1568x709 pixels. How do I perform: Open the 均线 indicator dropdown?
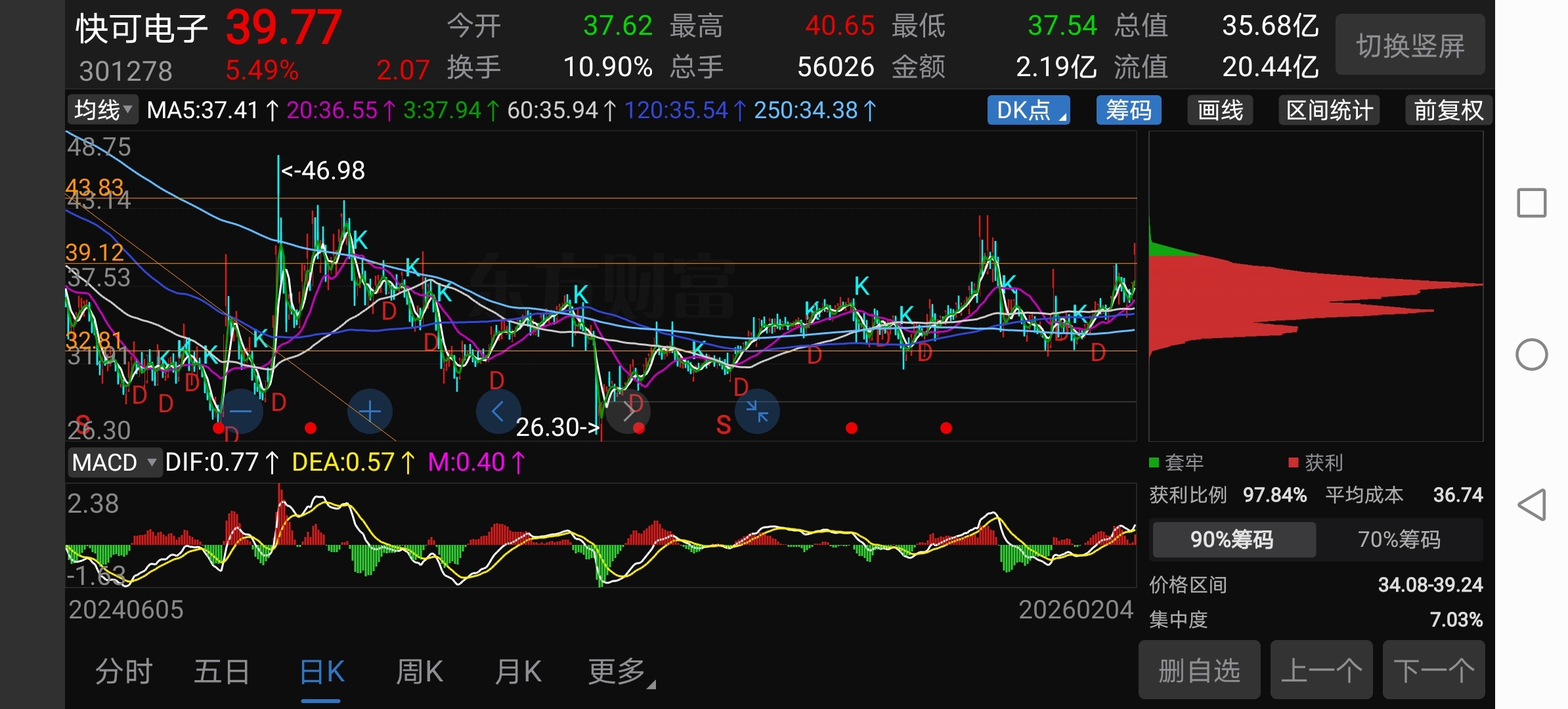click(103, 110)
